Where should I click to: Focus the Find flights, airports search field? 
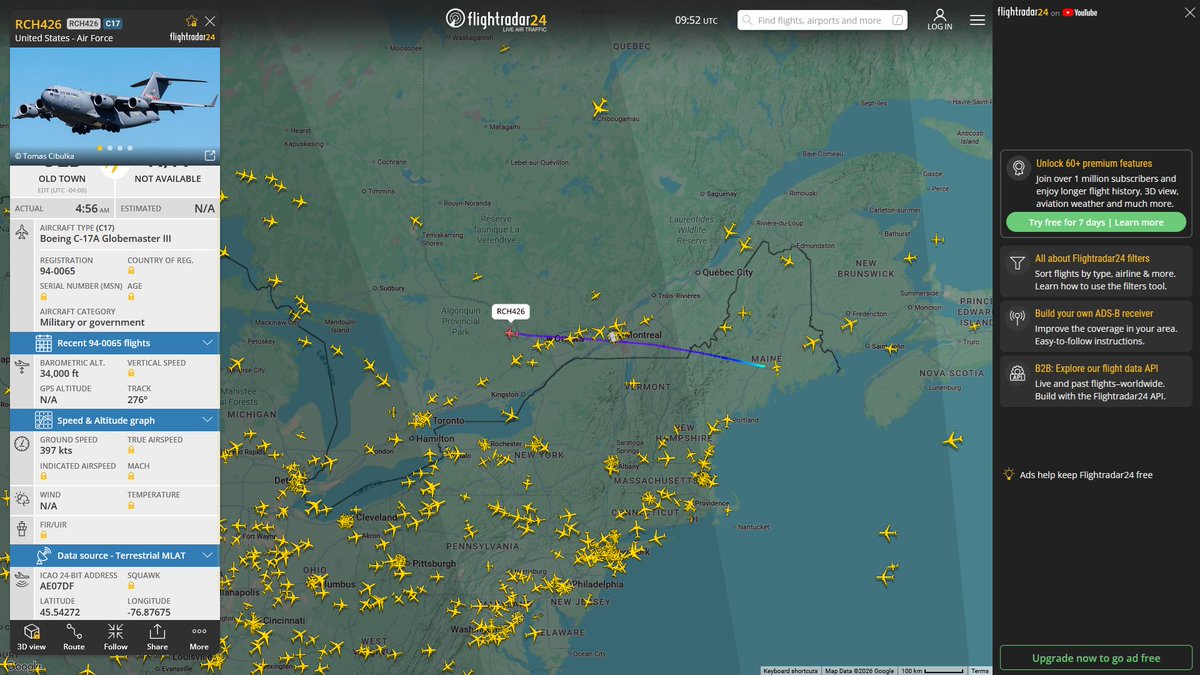(x=823, y=20)
